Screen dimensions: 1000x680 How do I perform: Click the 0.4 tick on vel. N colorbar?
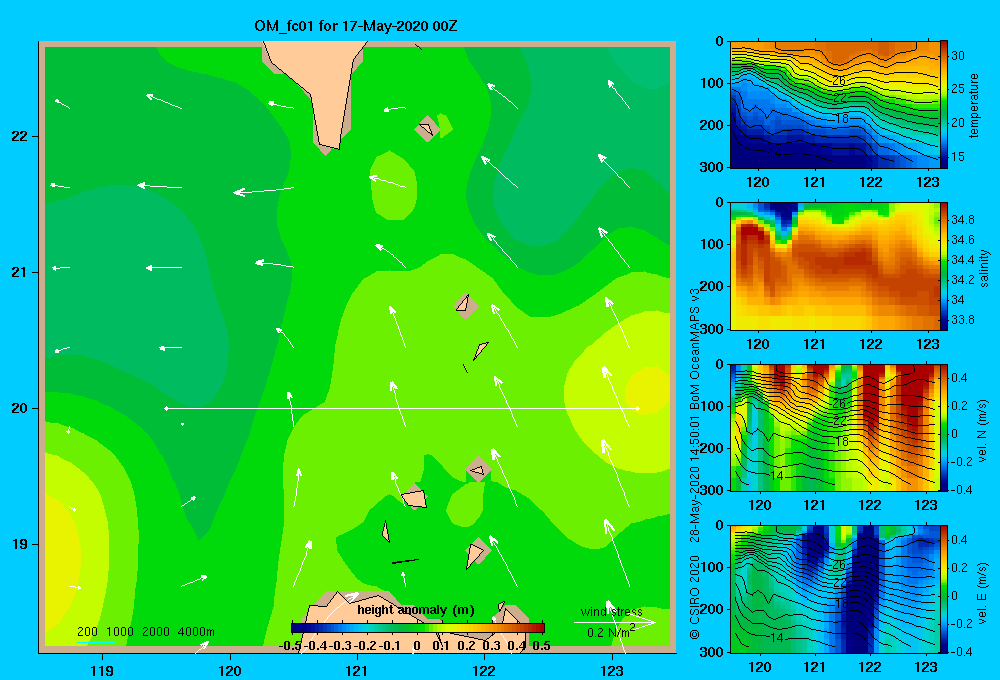959,378
